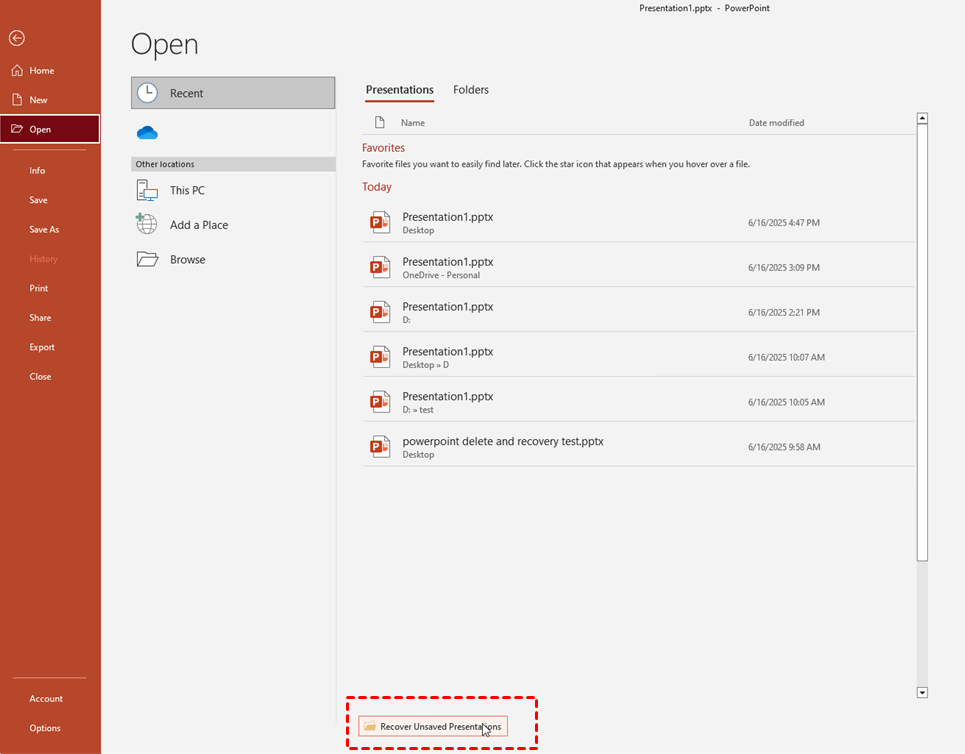Click icon of powerpoint delete and recovery test.pptx
The height and width of the screenshot is (754, 965).
pyautogui.click(x=380, y=447)
